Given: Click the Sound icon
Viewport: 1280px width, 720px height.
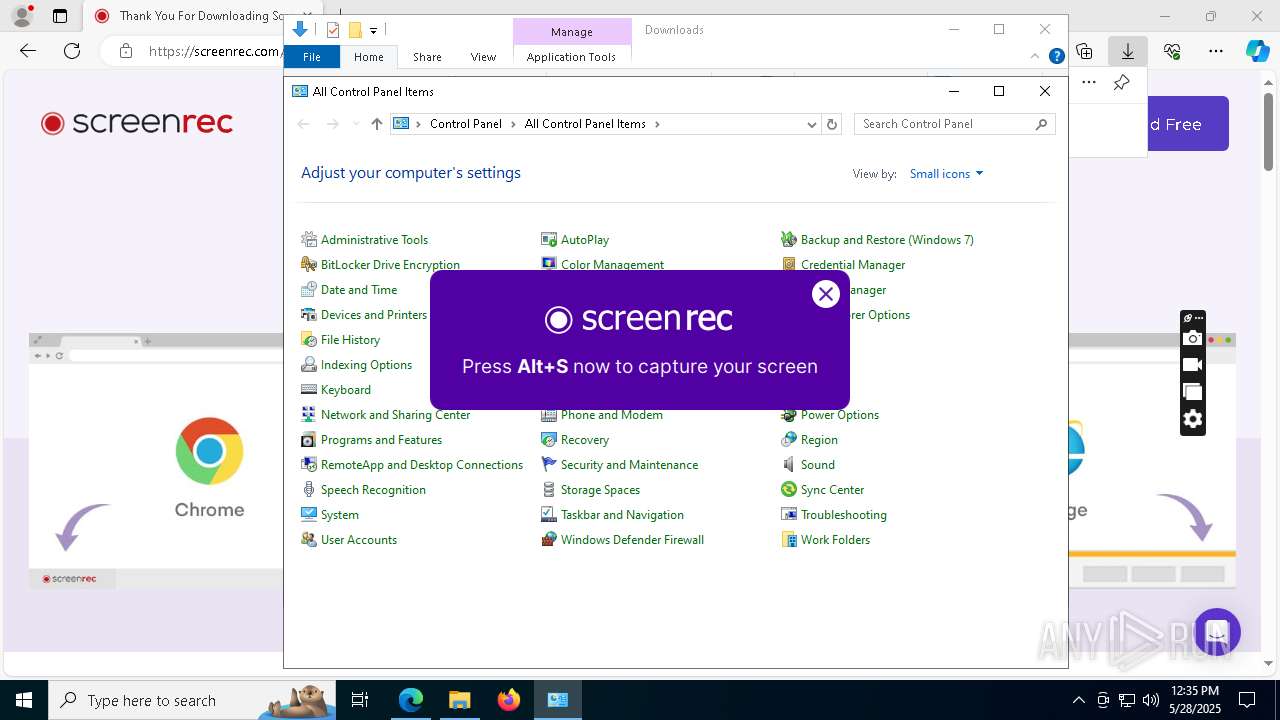Looking at the screenshot, I should click(789, 465).
